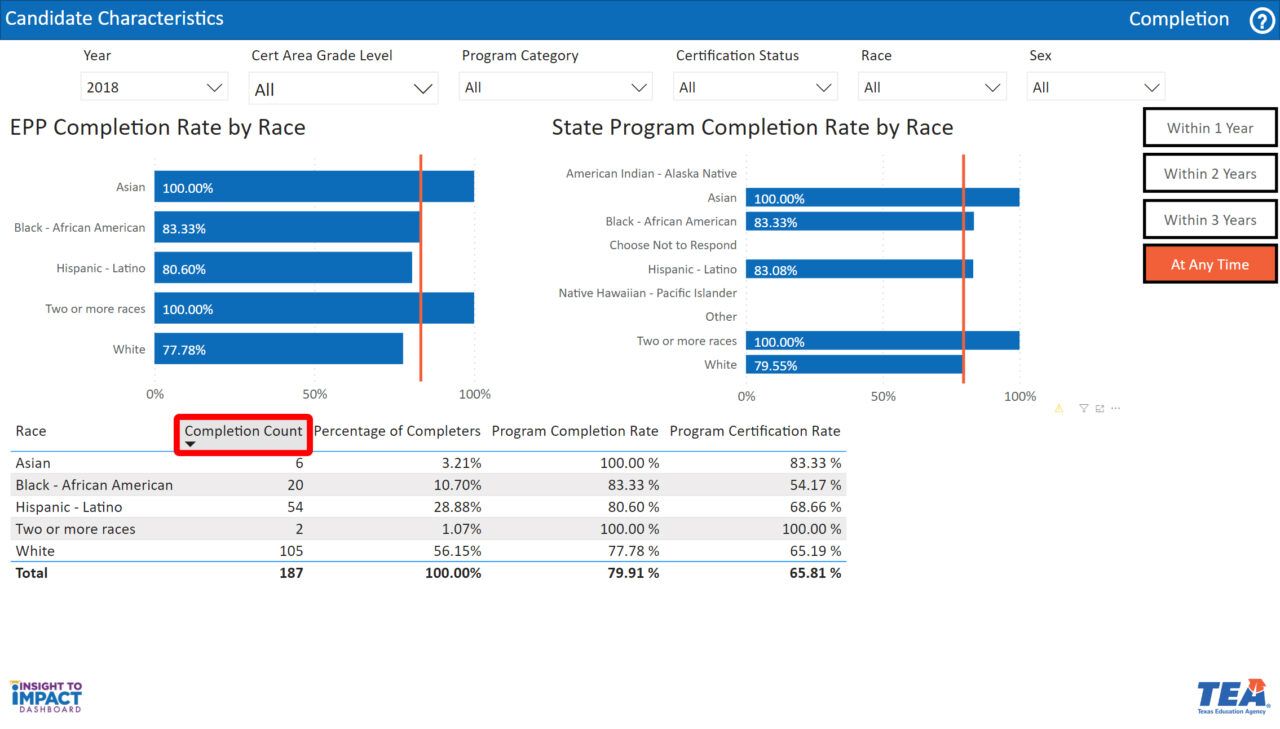Open the Program Category dropdown

[556, 88]
